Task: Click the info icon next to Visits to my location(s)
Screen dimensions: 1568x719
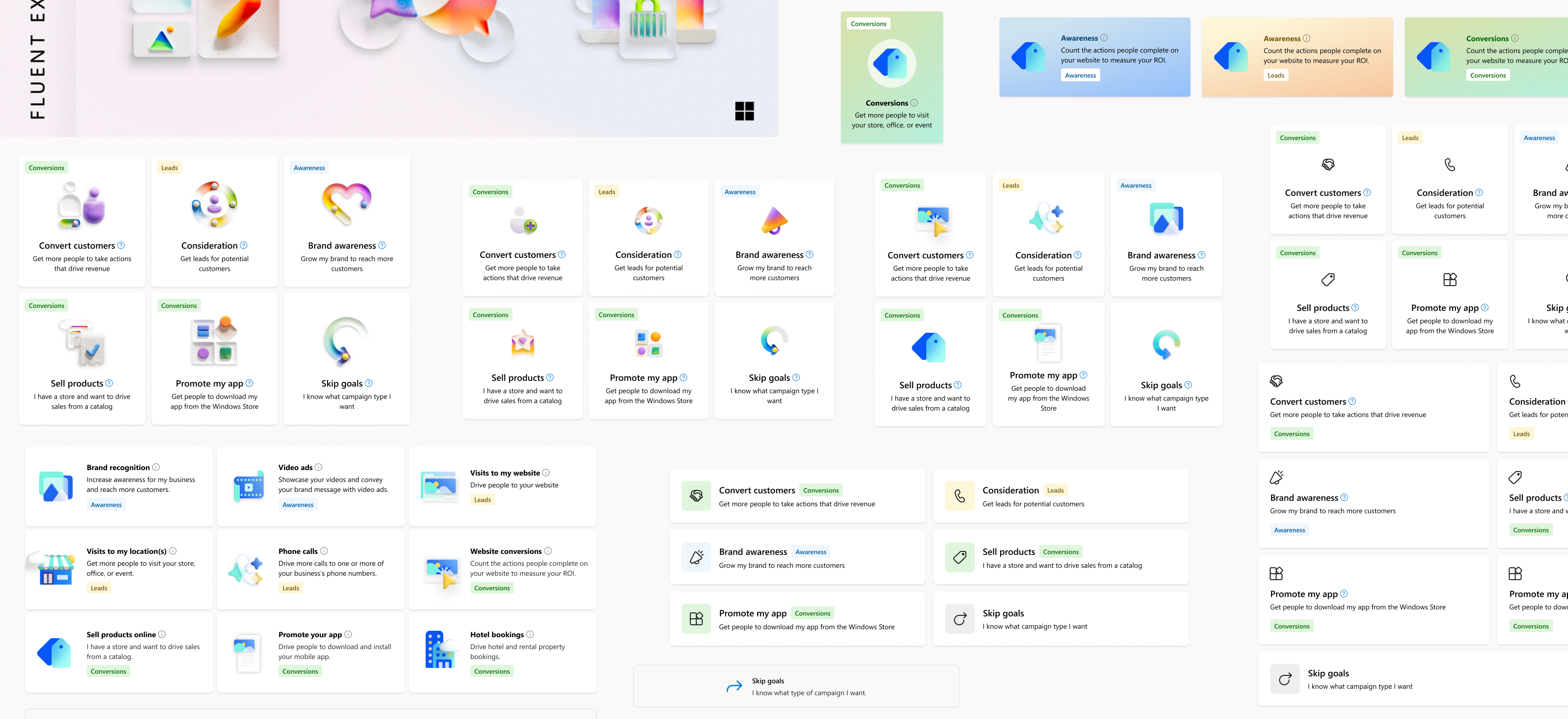Action: coord(173,550)
